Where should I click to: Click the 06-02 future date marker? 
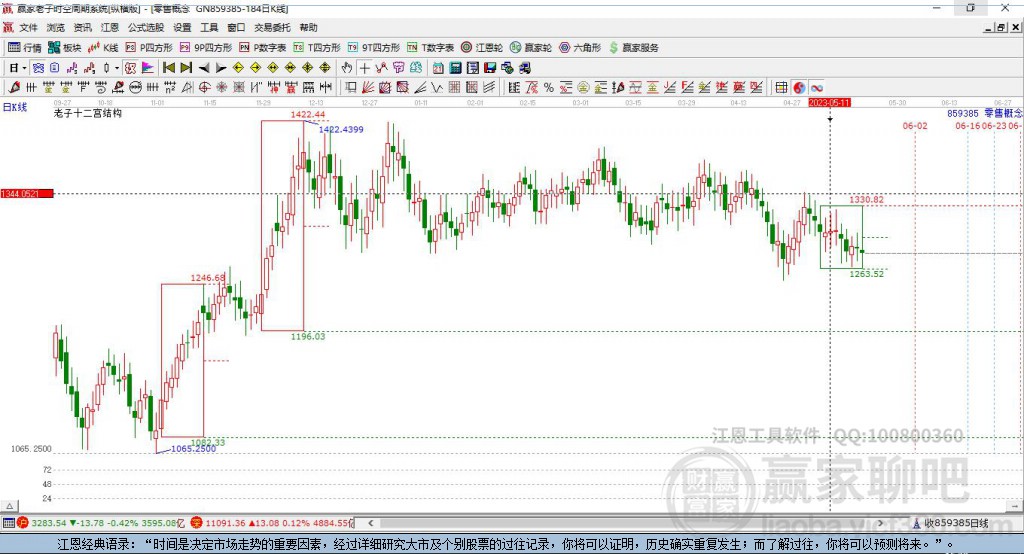click(915, 125)
